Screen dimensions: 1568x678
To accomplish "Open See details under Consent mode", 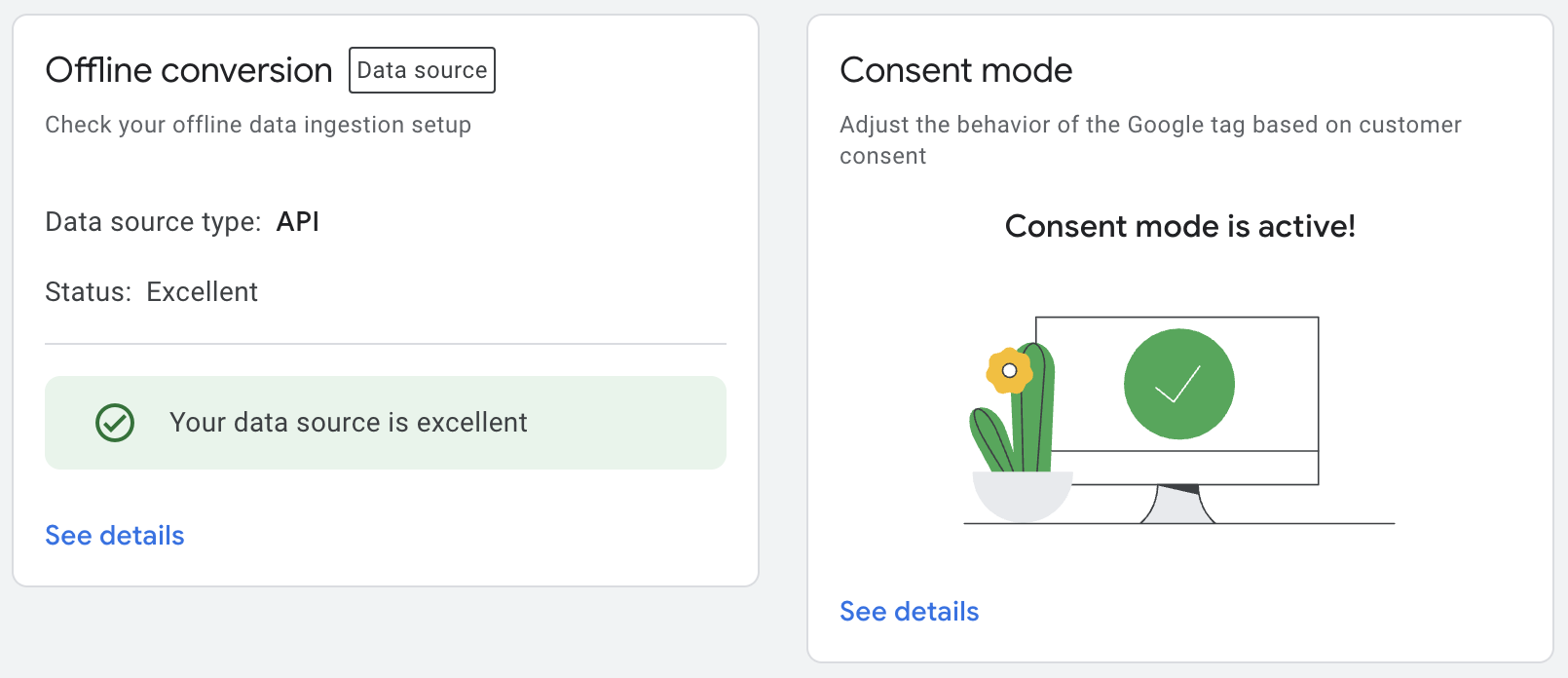I will 910,612.
